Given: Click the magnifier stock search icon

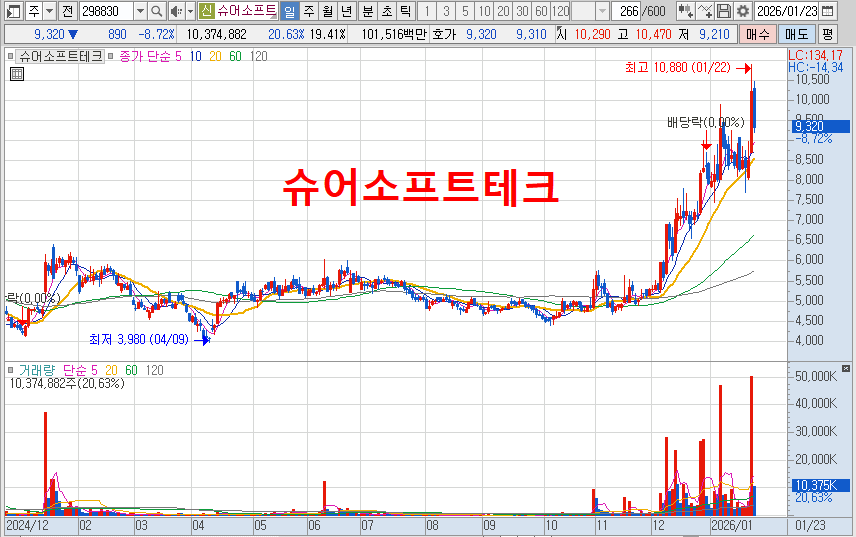Looking at the screenshot, I should tap(157, 11).
